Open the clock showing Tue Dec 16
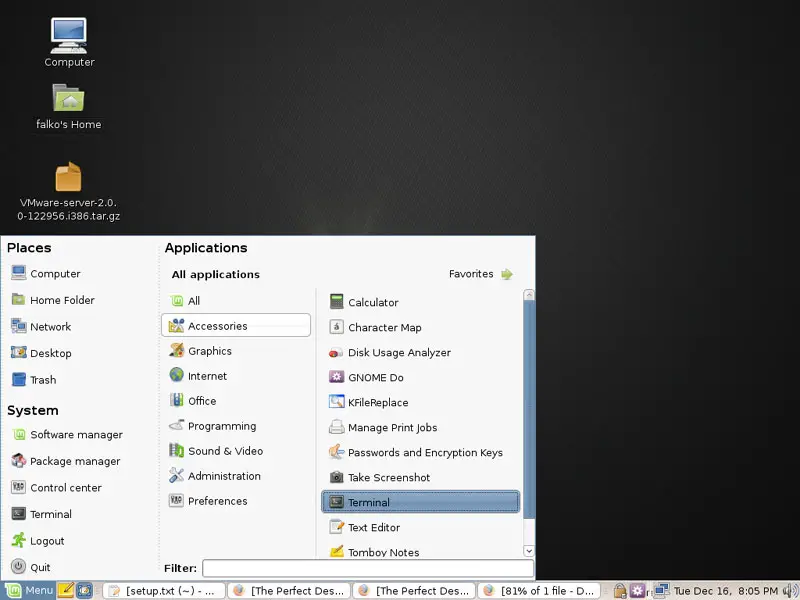 click(x=726, y=591)
